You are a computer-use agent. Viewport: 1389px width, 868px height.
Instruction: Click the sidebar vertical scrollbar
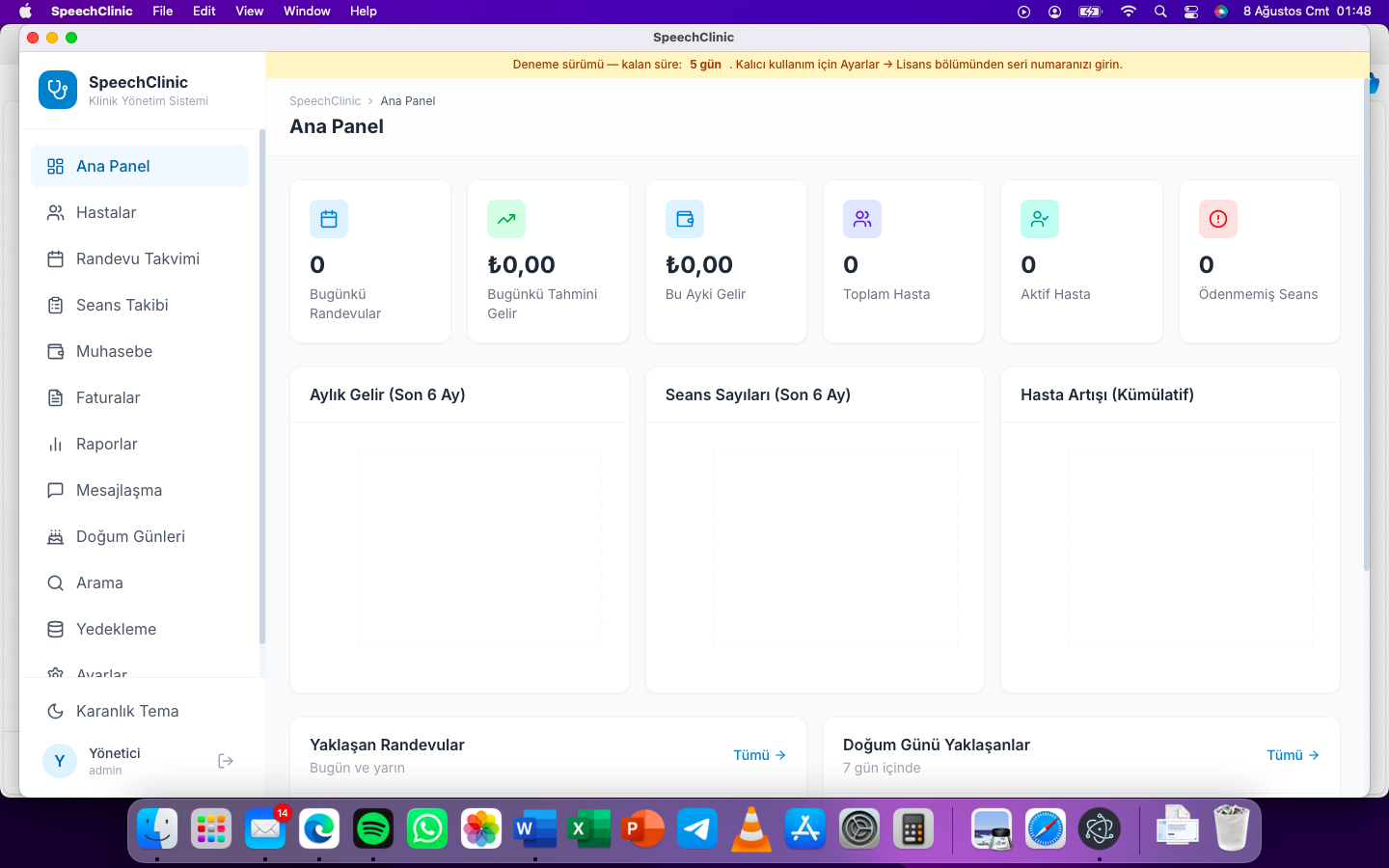pos(261,386)
